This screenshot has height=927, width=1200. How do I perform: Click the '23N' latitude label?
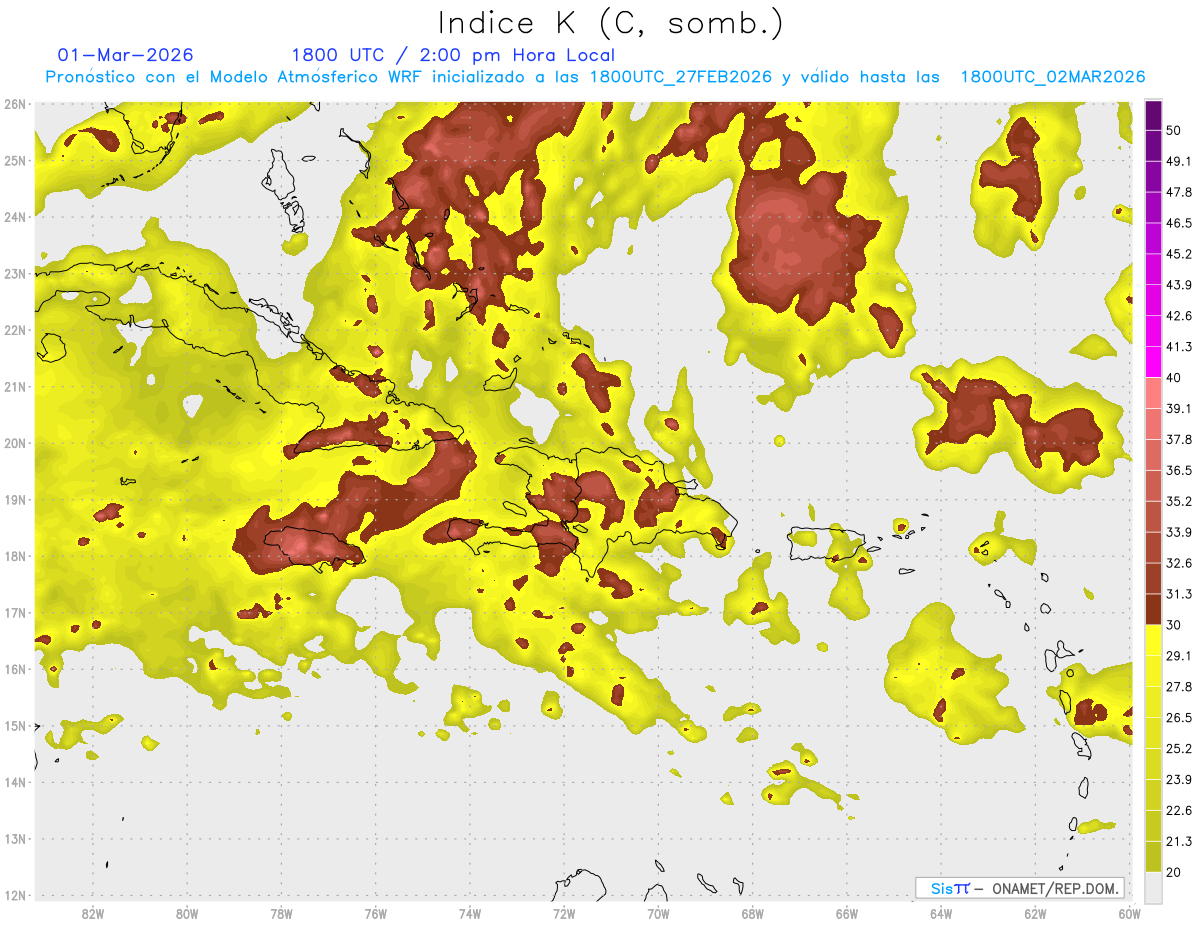tap(15, 273)
